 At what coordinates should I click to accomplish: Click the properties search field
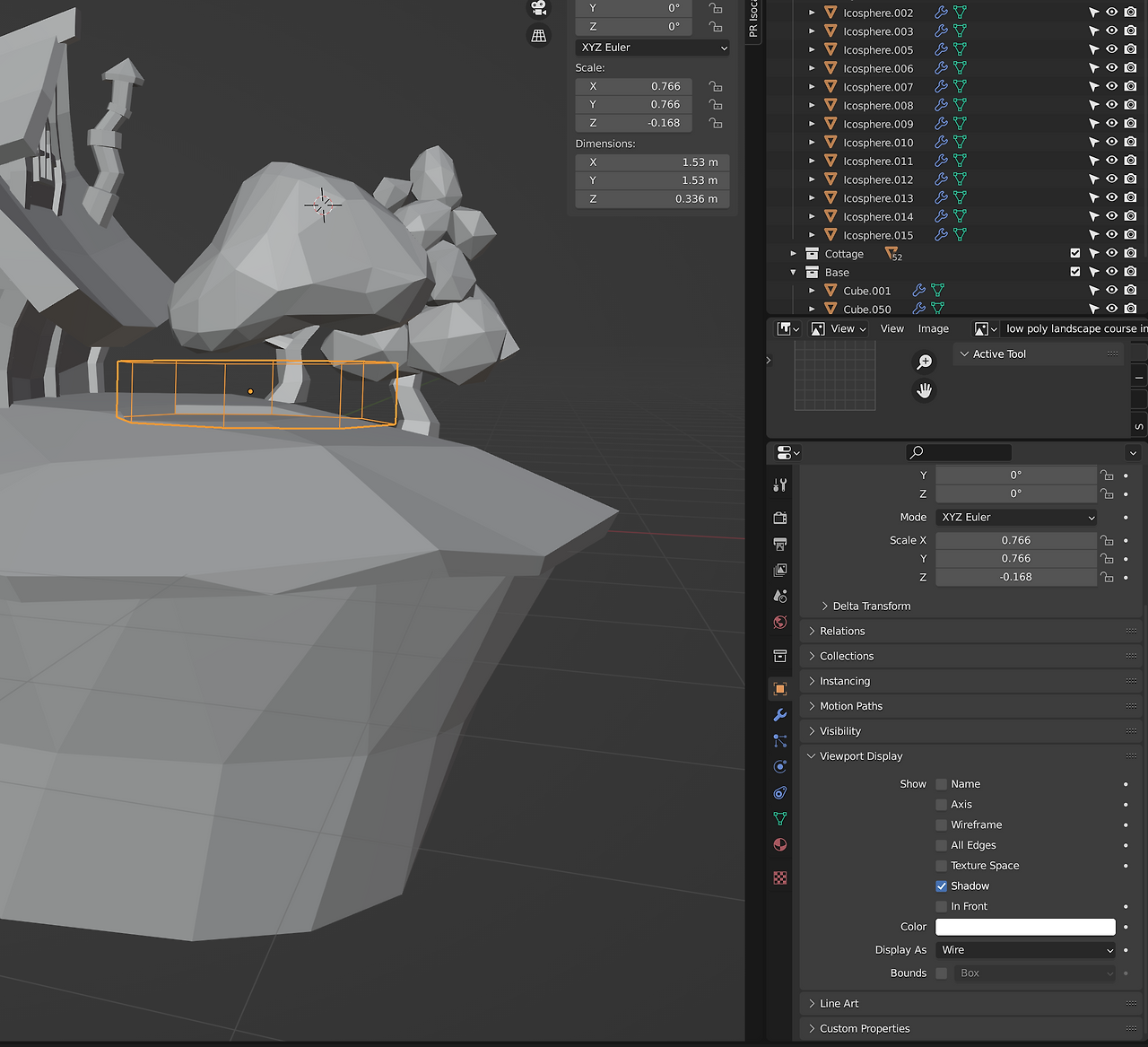click(x=958, y=453)
